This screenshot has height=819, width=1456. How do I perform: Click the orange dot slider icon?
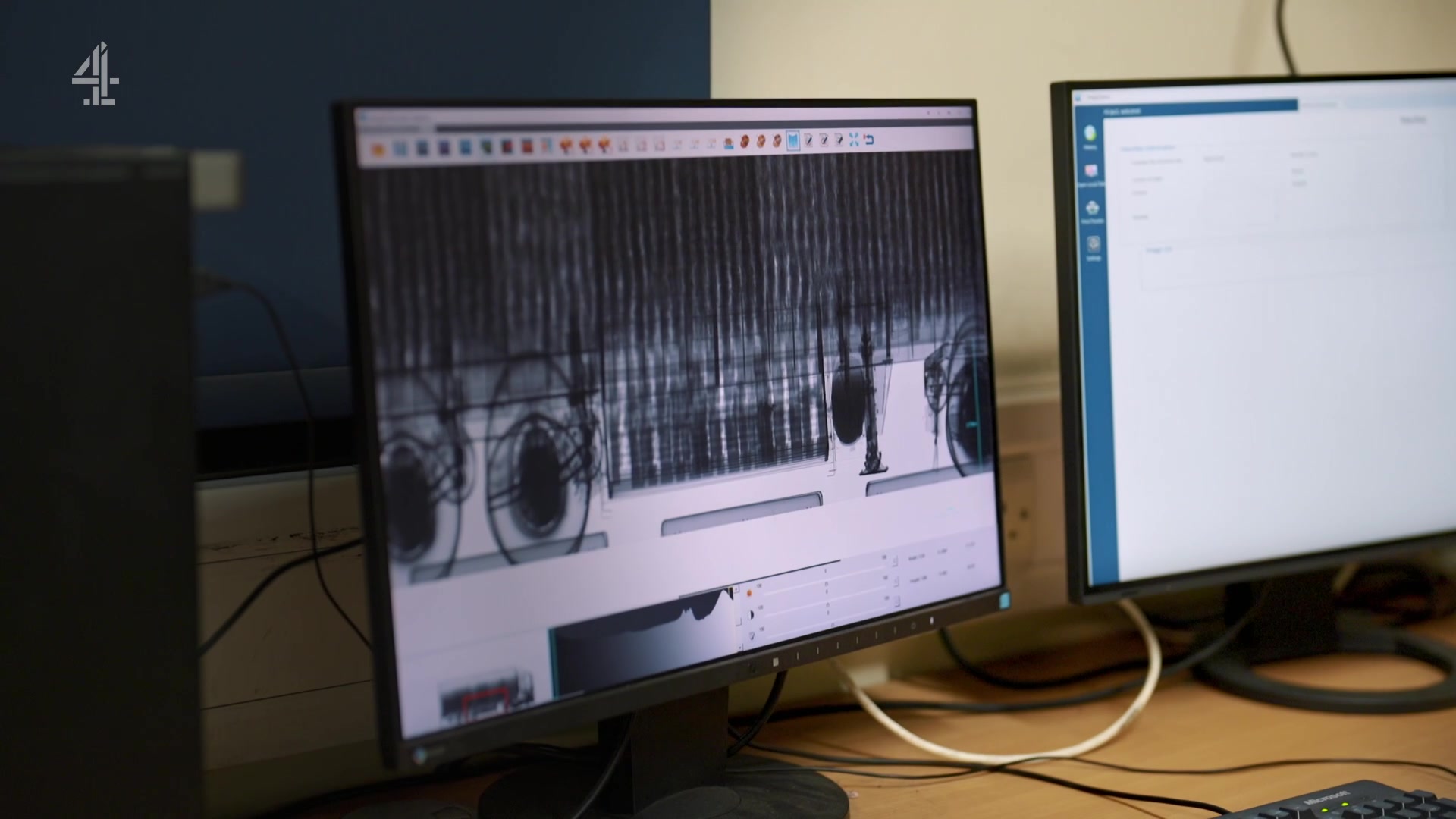click(749, 591)
